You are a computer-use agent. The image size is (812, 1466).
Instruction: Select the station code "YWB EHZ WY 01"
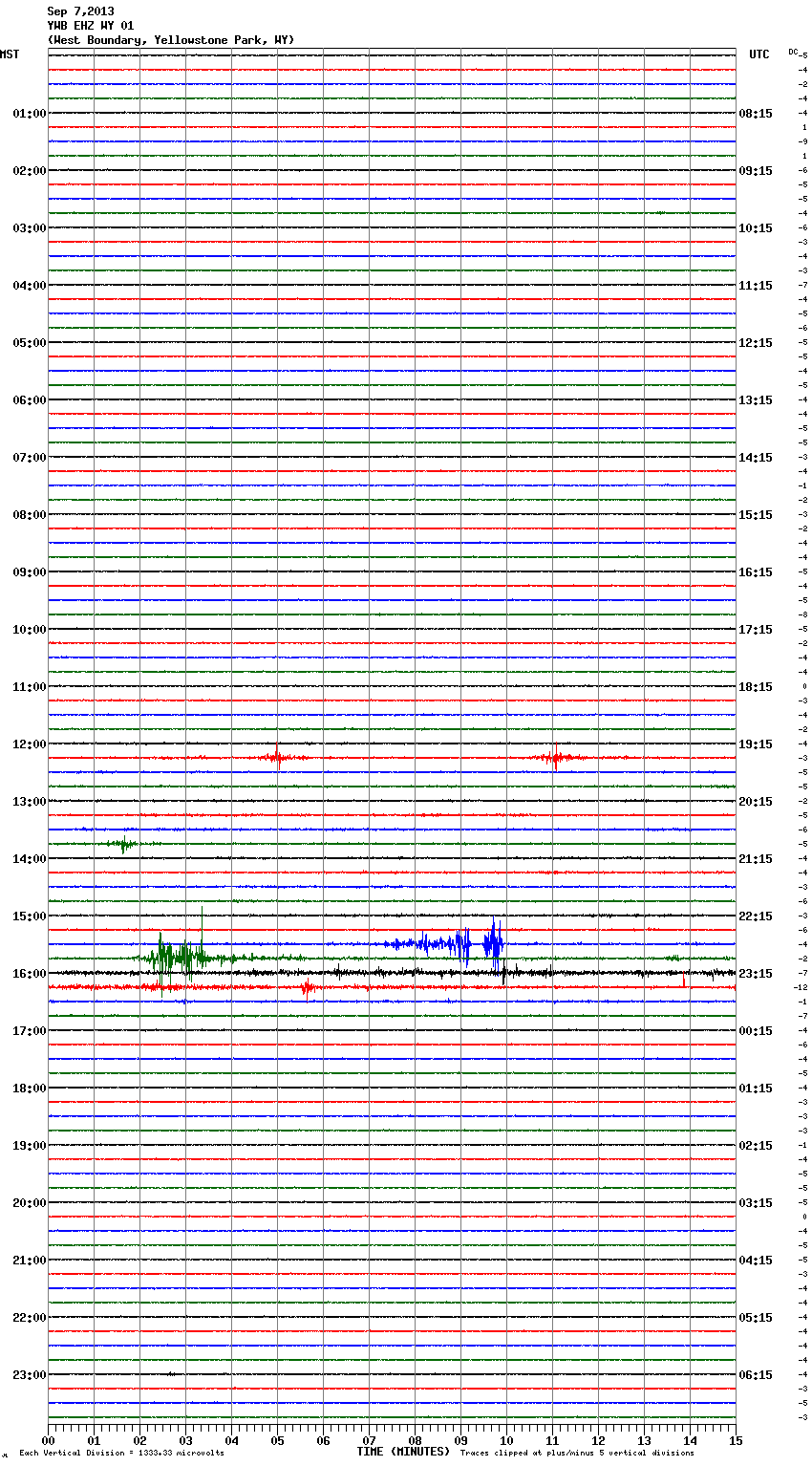tap(91, 26)
